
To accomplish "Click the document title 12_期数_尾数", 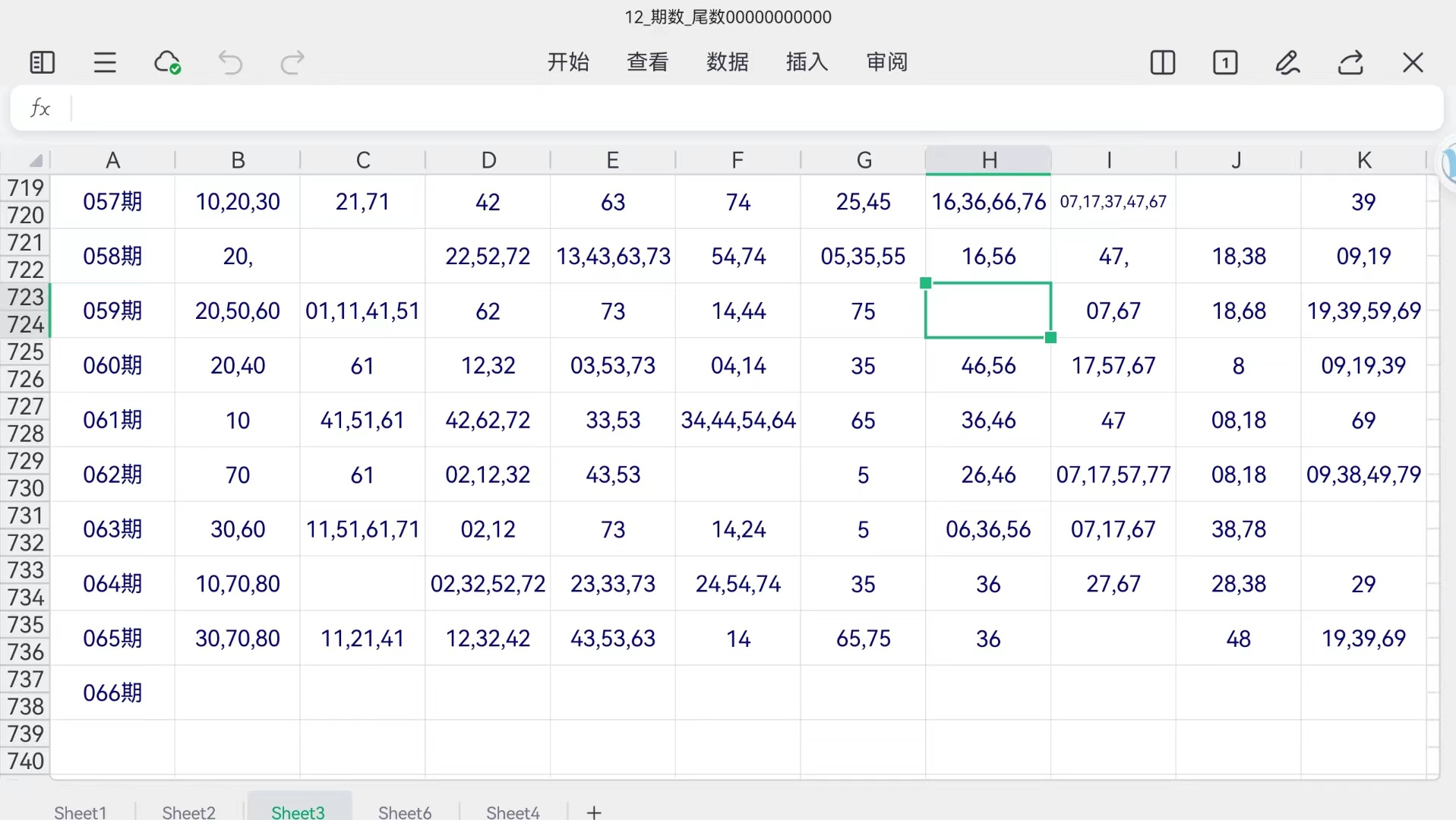I will (728, 17).
